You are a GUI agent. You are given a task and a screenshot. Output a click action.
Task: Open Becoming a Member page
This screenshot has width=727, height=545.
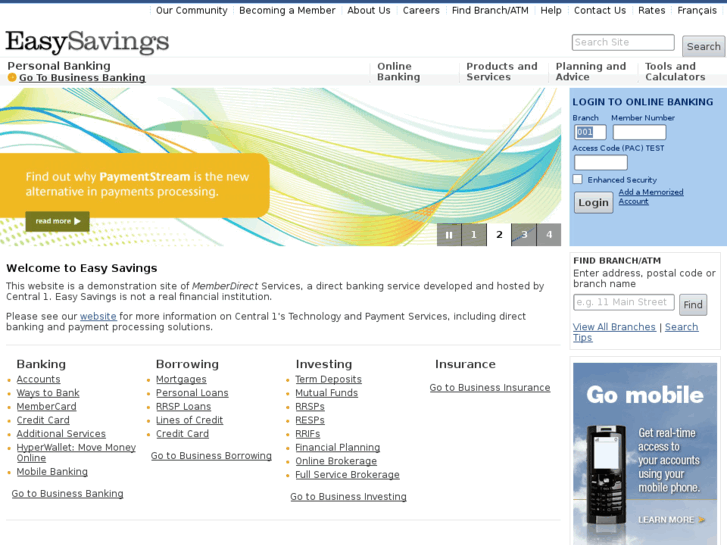(x=287, y=10)
